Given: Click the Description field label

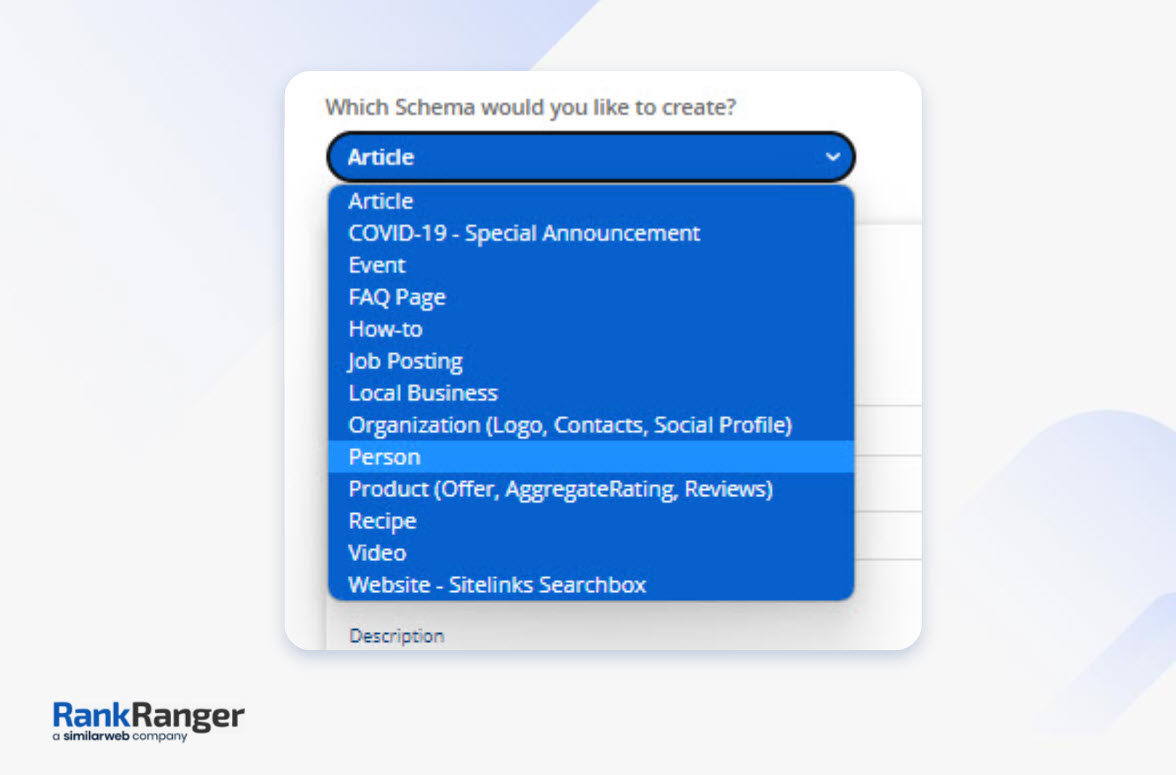Looking at the screenshot, I should 396,636.
